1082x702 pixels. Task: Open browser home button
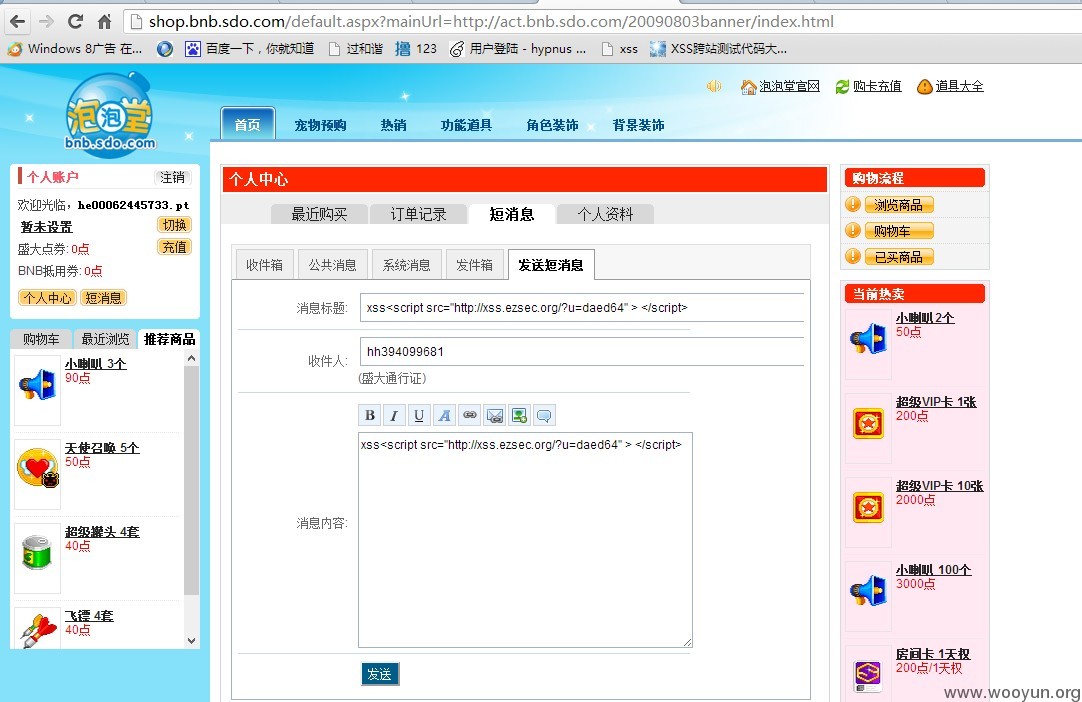pos(104,21)
